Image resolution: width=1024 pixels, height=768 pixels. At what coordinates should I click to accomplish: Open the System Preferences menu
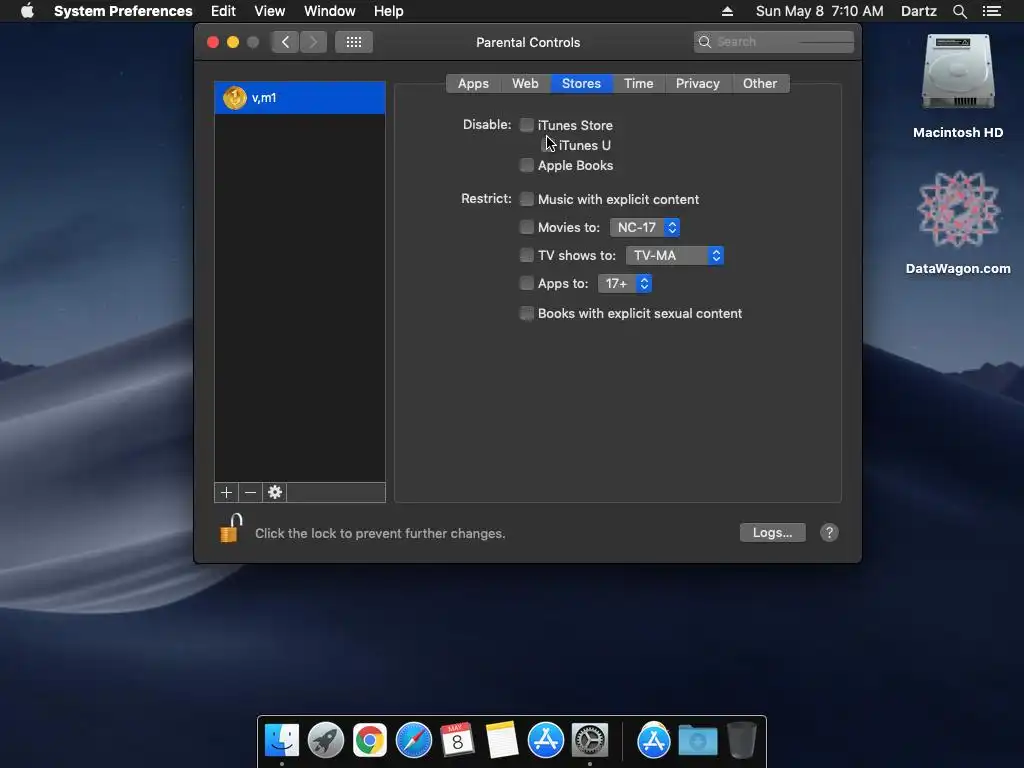pos(123,11)
